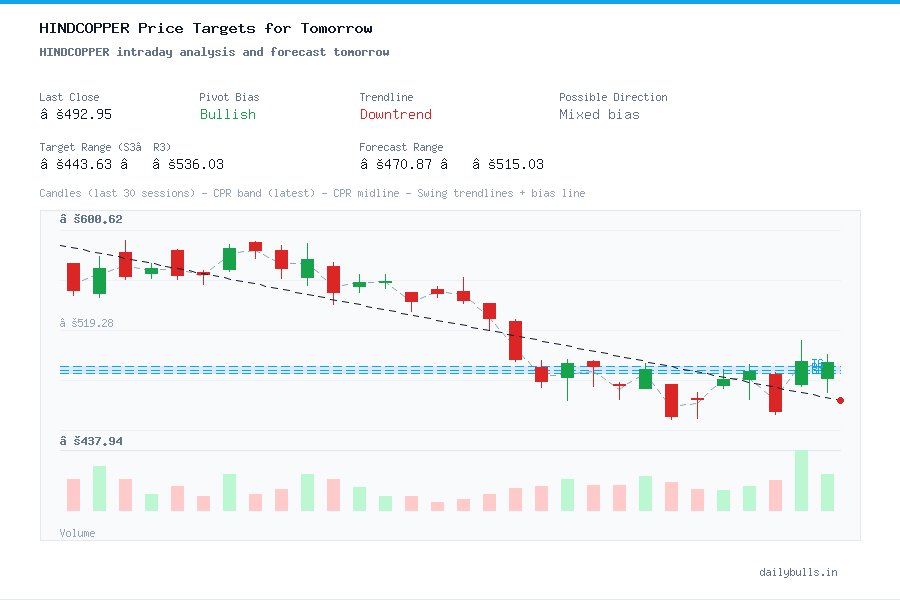Click the Last Close 492.95 value
The height and width of the screenshot is (600, 900).
[x=76, y=115]
